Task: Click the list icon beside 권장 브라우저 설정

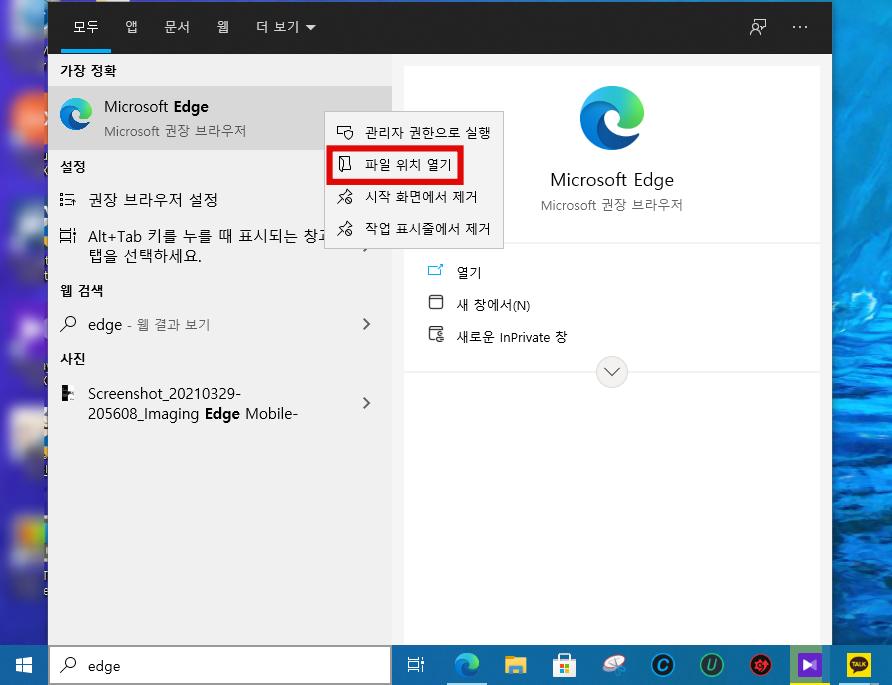Action: (x=68, y=200)
